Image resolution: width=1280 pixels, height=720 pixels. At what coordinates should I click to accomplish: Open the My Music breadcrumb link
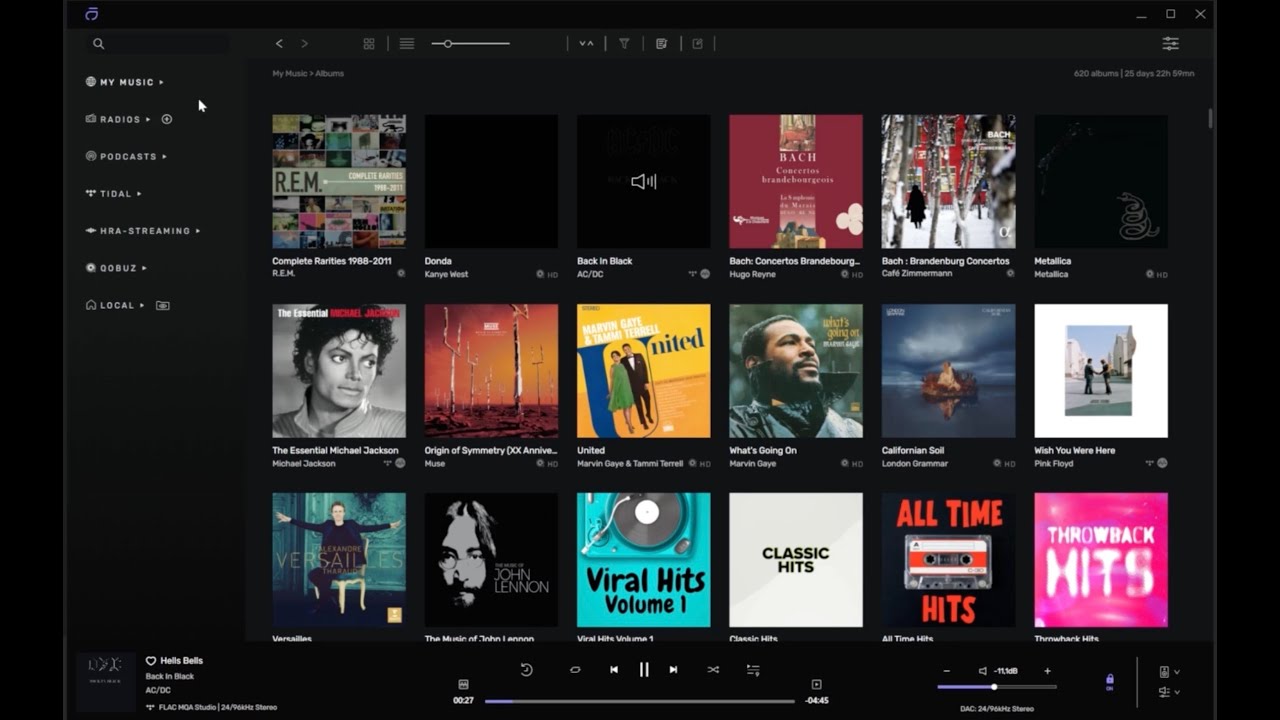tap(290, 74)
